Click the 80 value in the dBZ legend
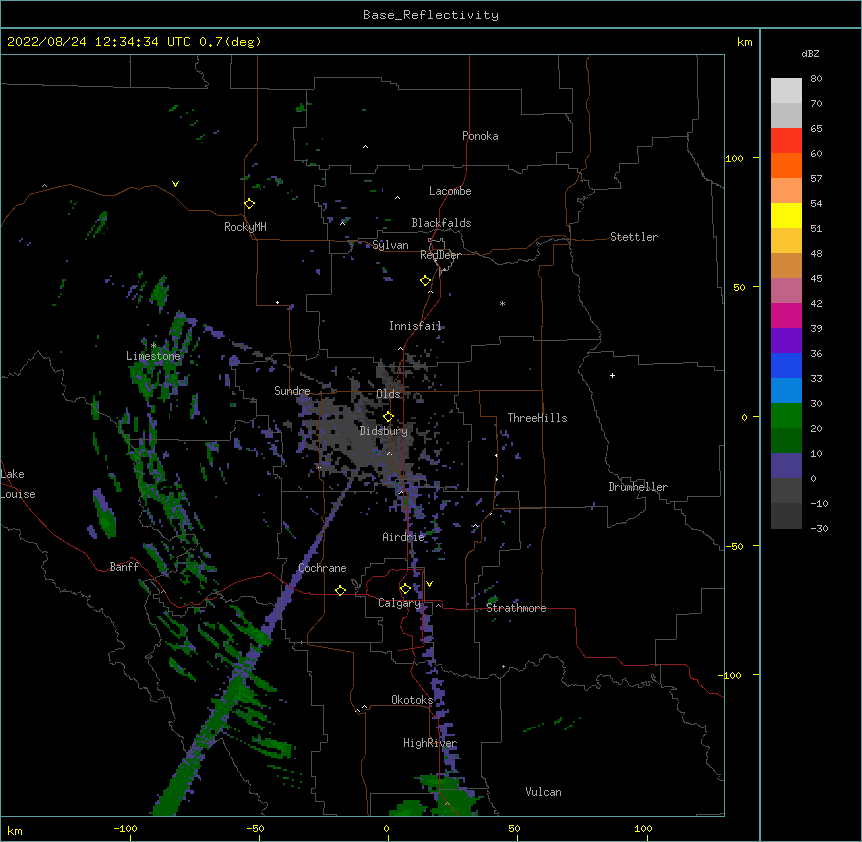The height and width of the screenshot is (842, 862). pyautogui.click(x=816, y=79)
